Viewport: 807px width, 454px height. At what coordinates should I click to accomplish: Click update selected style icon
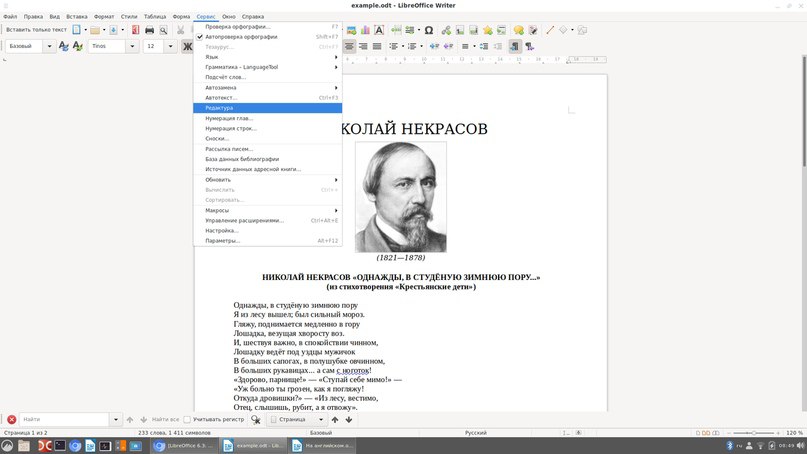click(x=64, y=46)
